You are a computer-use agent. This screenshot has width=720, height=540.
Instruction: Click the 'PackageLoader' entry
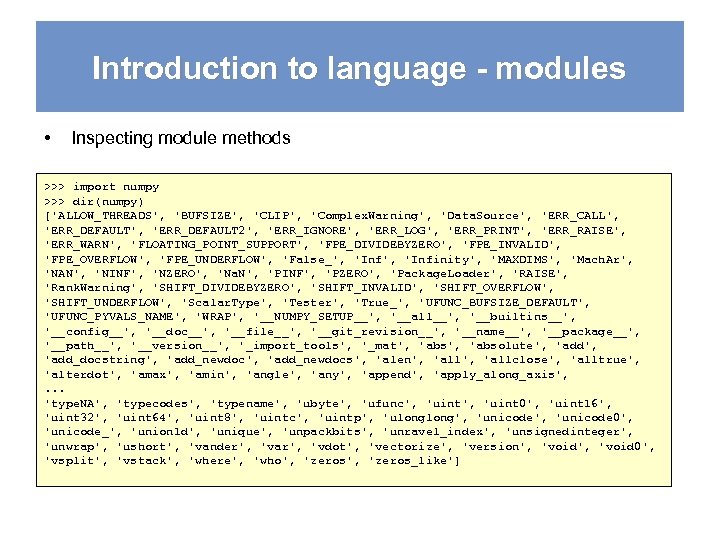[x=444, y=274]
